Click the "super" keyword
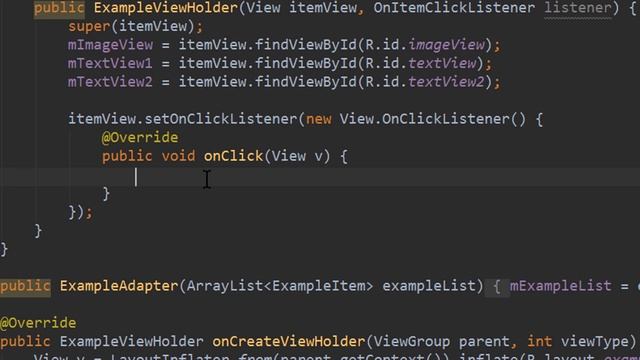The width and height of the screenshot is (640, 360). [89, 27]
